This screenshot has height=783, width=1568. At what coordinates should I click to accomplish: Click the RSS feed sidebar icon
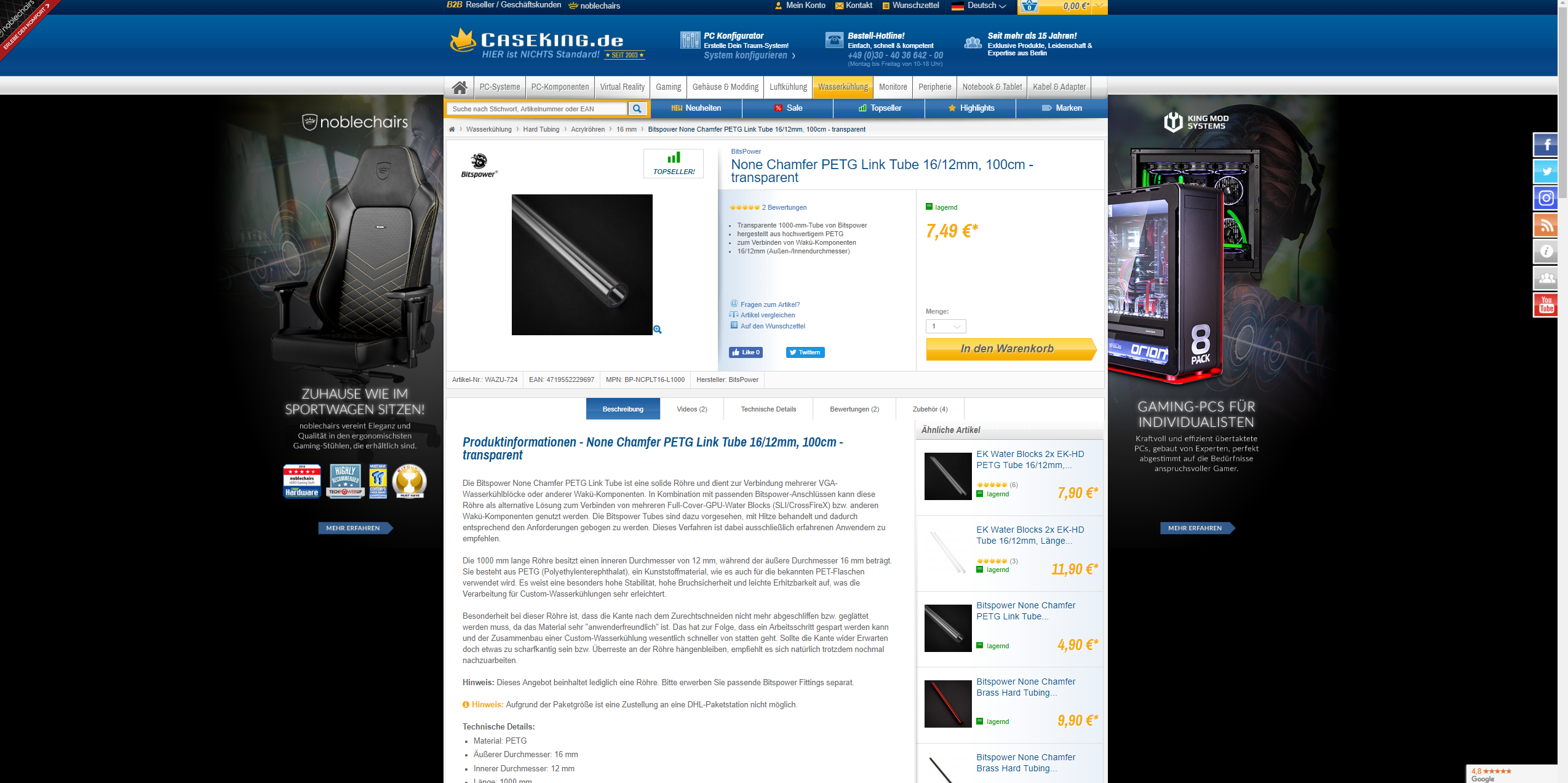click(x=1545, y=225)
